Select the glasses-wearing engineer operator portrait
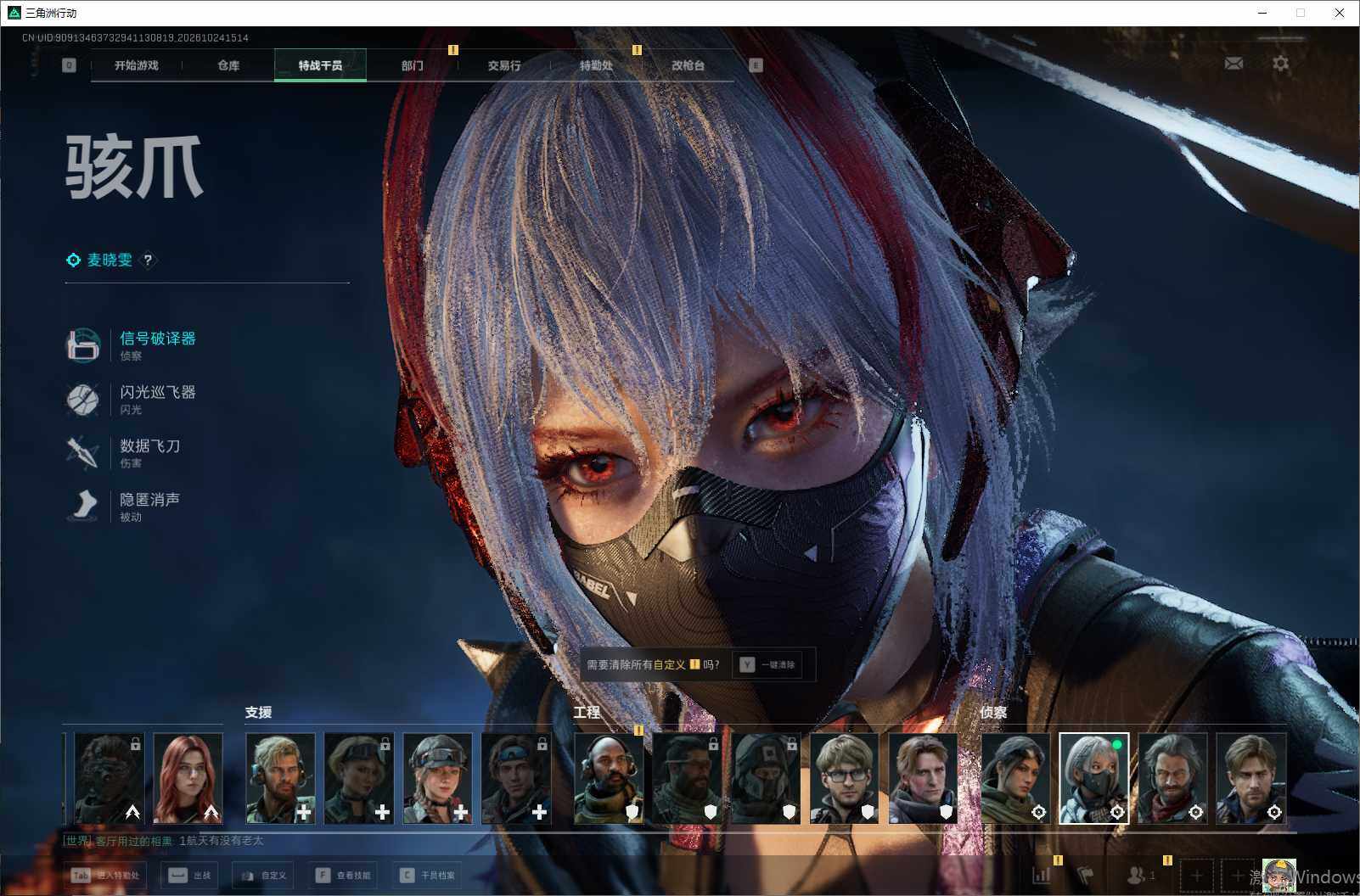 845,779
